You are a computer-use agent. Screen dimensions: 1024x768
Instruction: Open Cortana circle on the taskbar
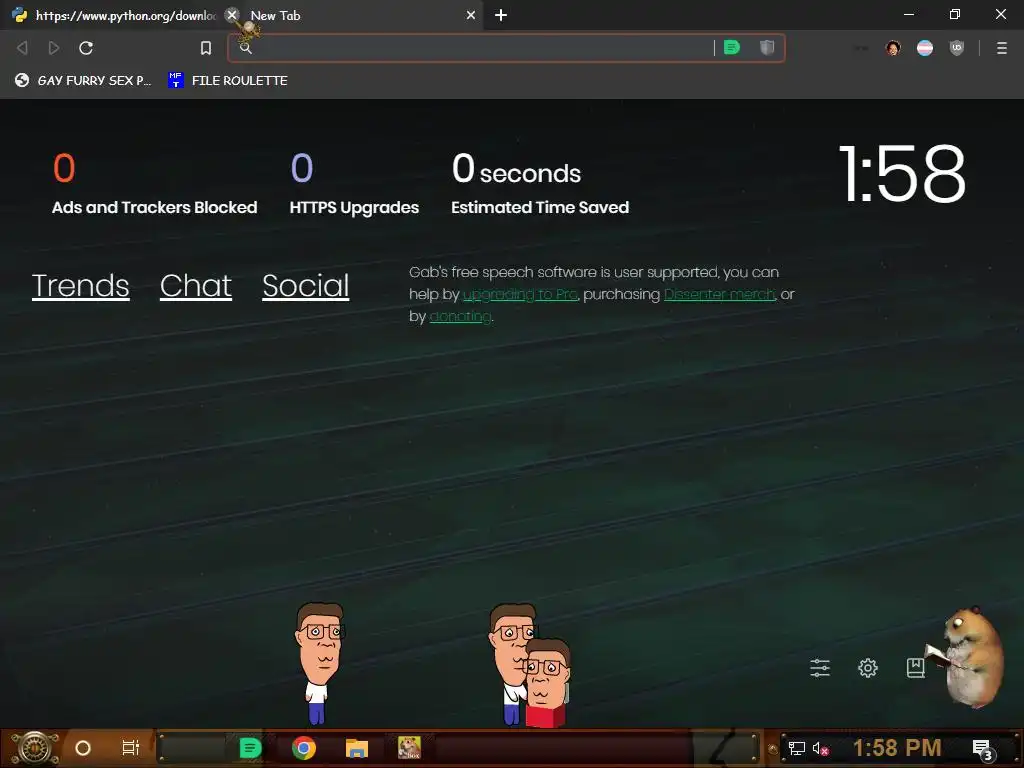pyautogui.click(x=83, y=748)
